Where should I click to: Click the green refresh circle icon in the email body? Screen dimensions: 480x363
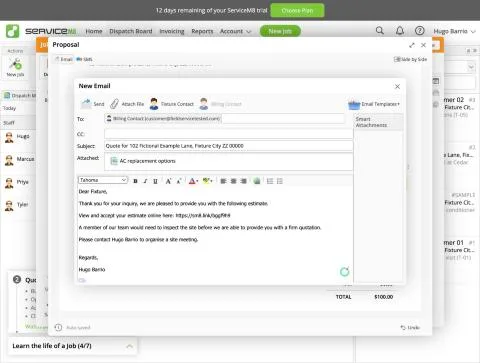[345, 272]
